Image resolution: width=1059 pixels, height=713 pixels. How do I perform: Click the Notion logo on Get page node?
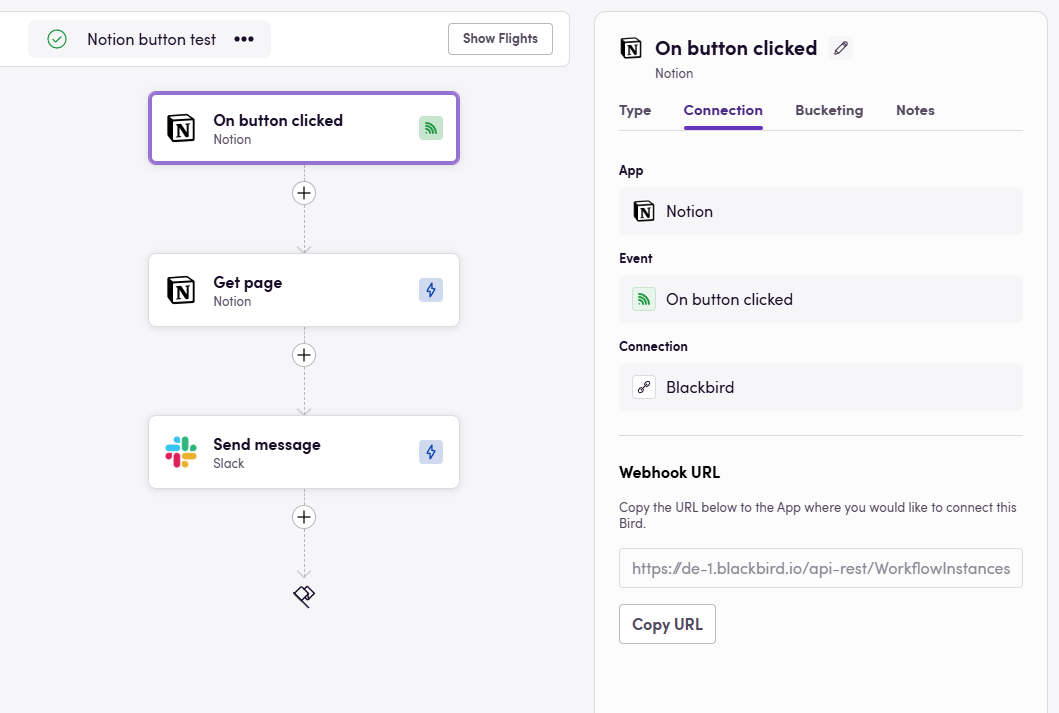[x=181, y=290]
